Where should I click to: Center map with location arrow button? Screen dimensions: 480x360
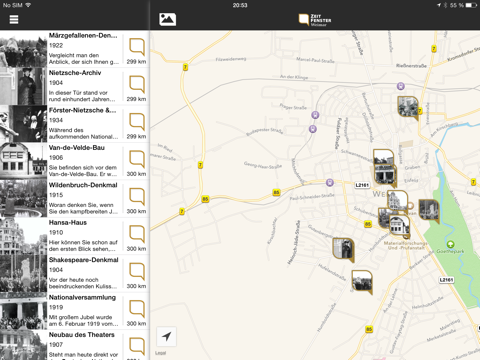click(x=166, y=336)
